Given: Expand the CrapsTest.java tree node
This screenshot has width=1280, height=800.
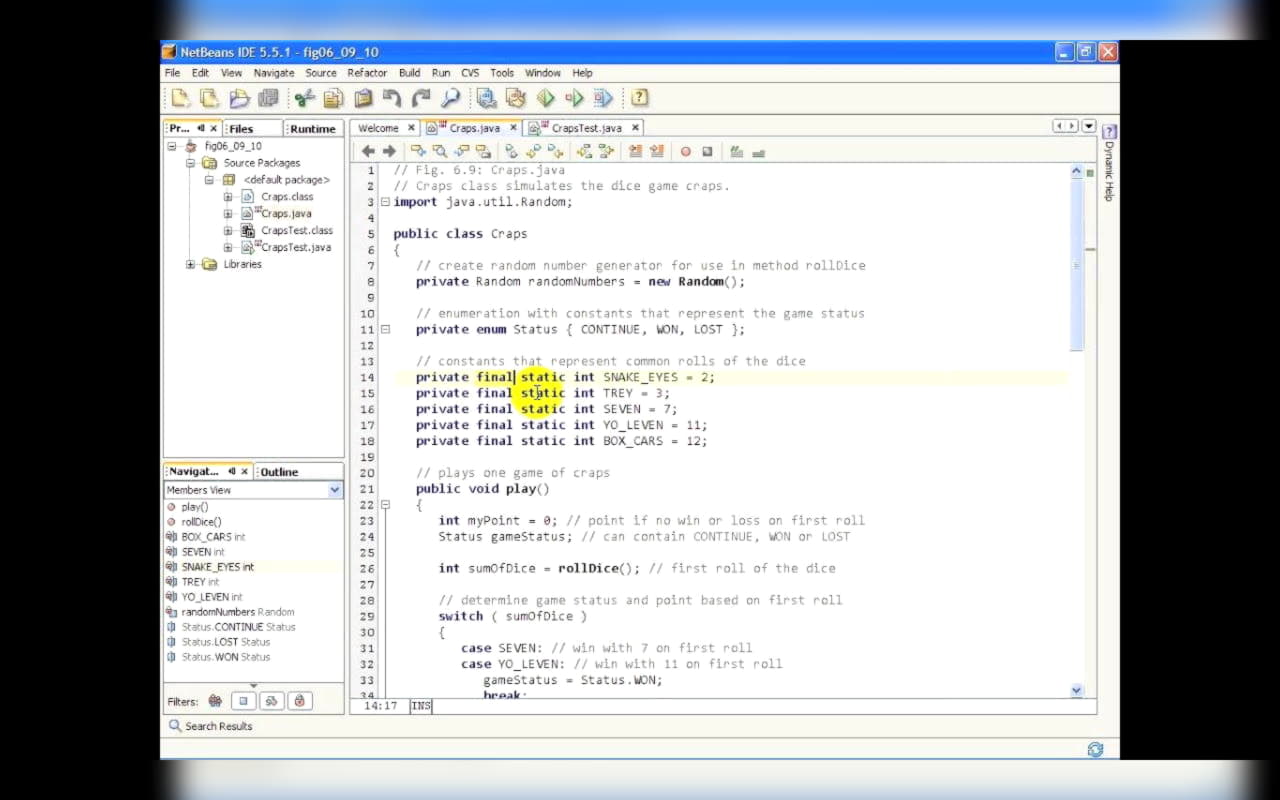Looking at the screenshot, I should tap(228, 247).
